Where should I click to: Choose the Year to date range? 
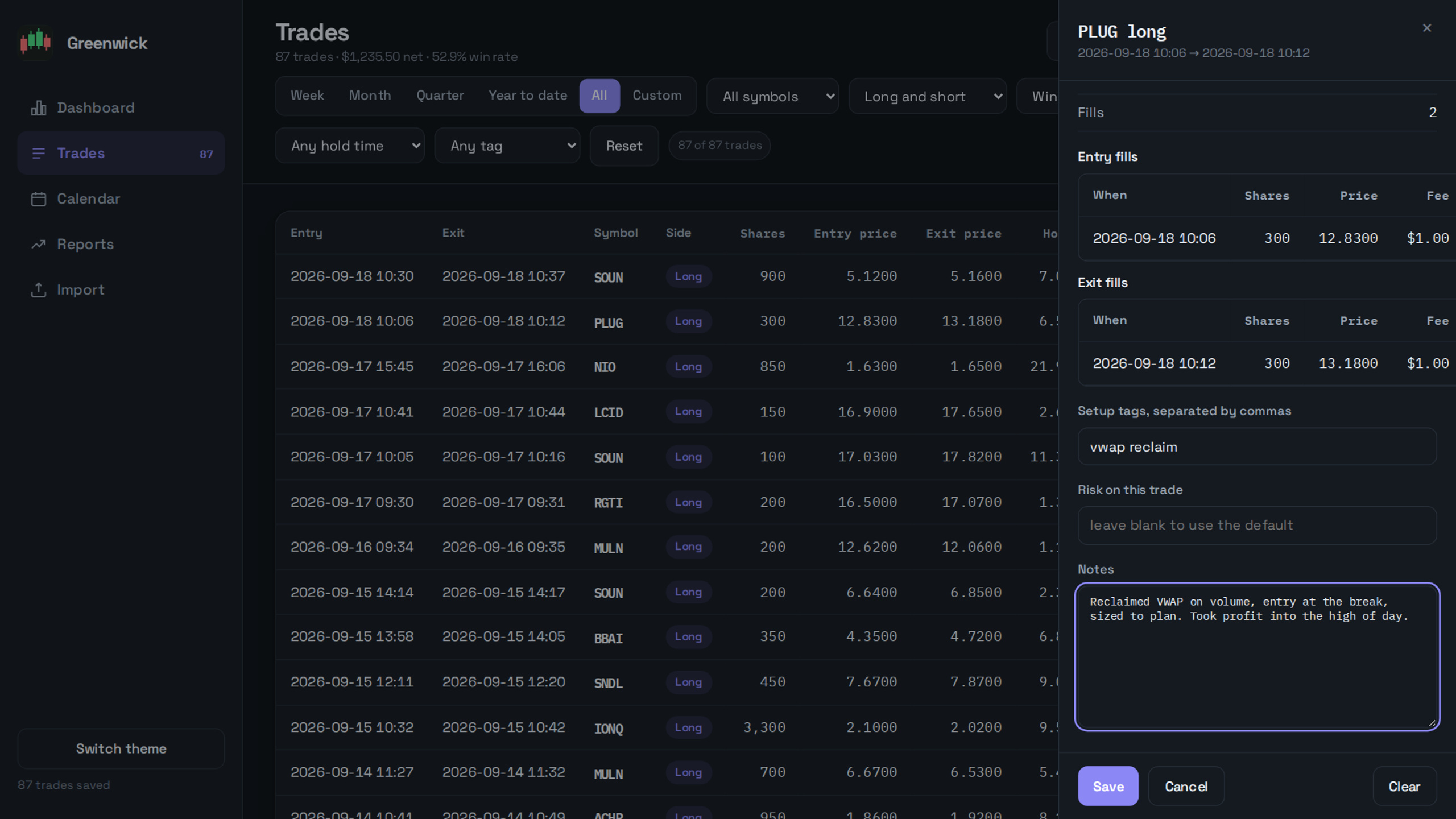point(527,96)
